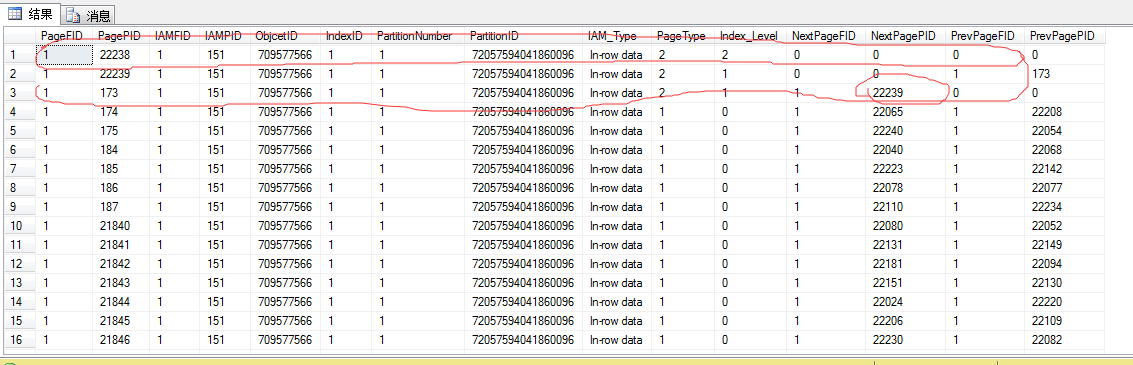Select row header number 12
1133x365 pixels.
20,264
